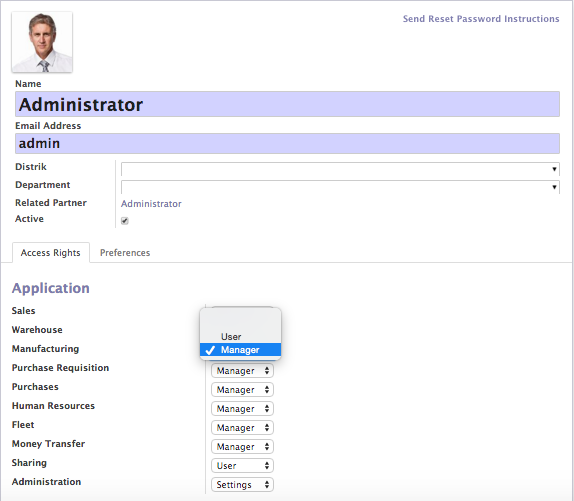Screen dimensions: 574x501
Task: Open the Administrator related partner link
Action: coord(151,204)
